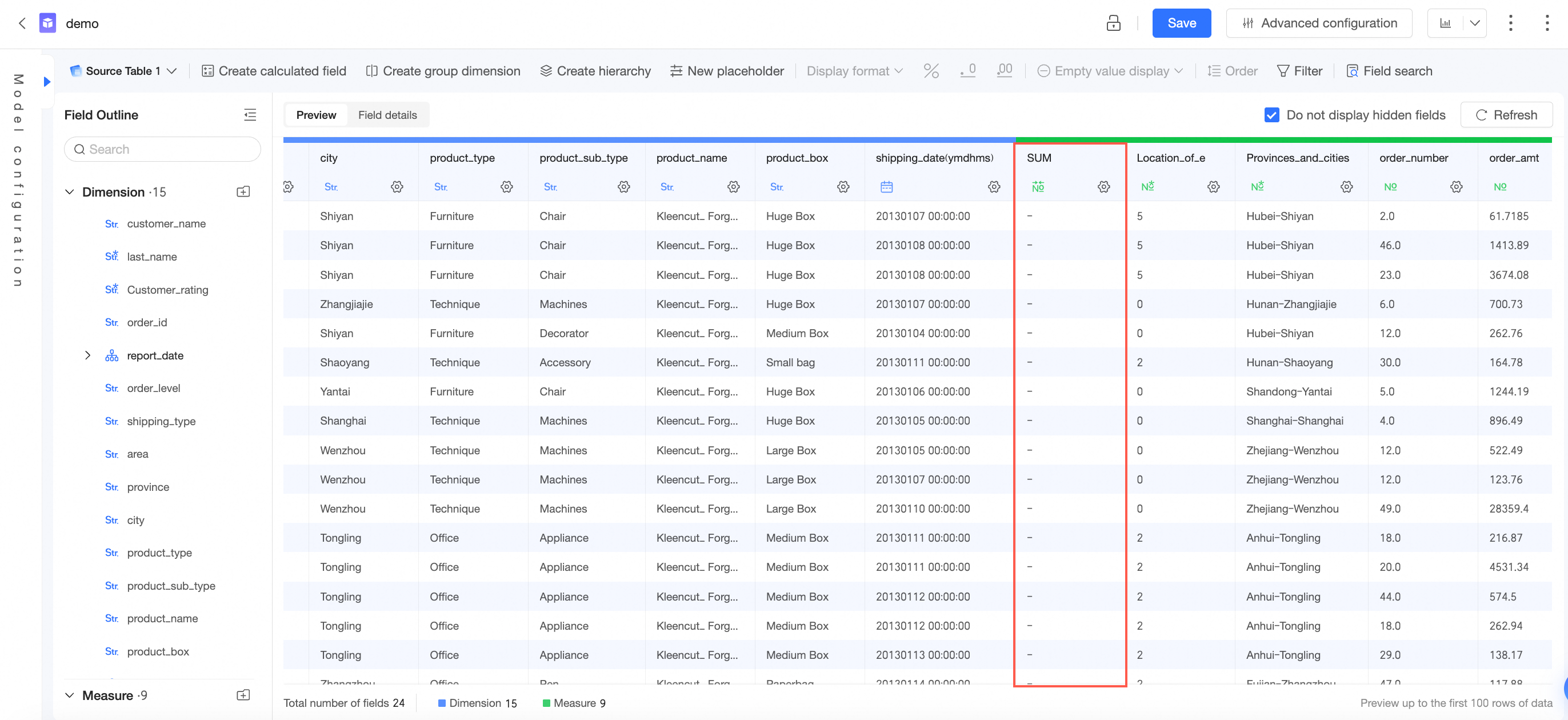The height and width of the screenshot is (720, 1568).
Task: Click the calendar type icon under shipping_date
Action: (886, 187)
